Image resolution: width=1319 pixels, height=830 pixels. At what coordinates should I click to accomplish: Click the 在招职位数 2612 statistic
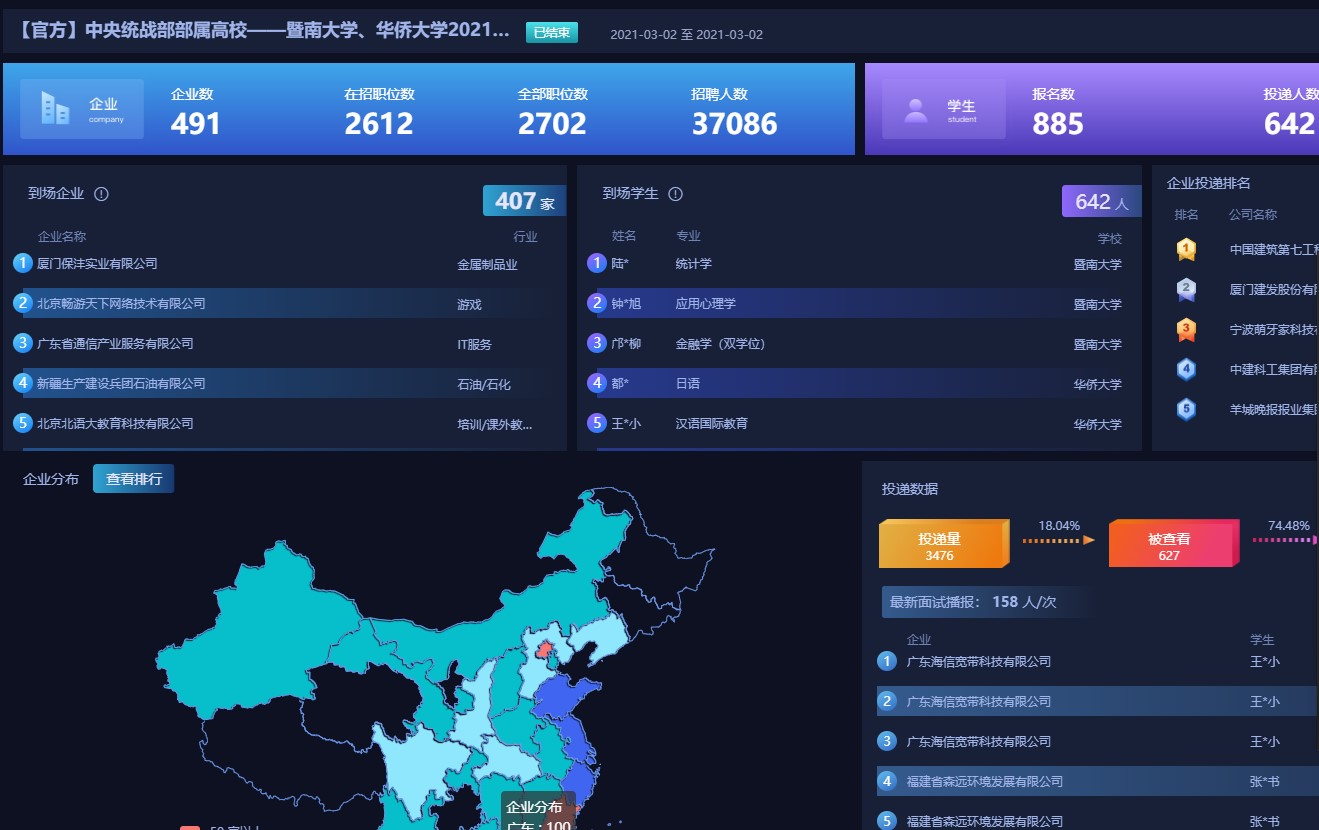[380, 110]
